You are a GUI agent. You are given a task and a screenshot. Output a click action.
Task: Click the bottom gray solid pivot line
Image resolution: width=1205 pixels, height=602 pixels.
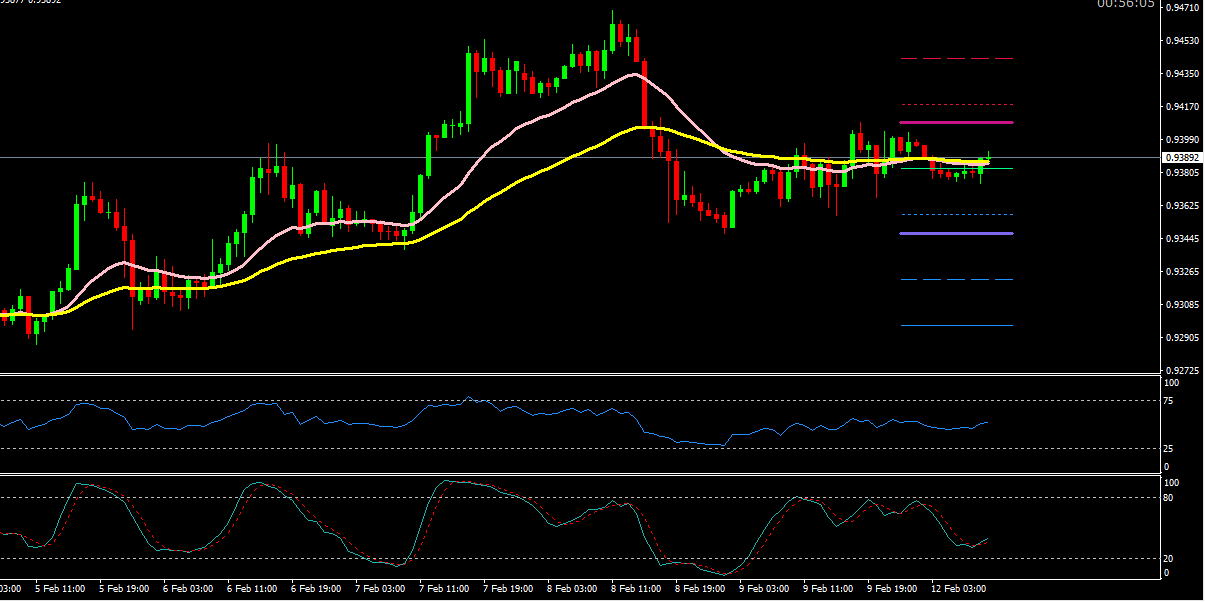tap(957, 325)
